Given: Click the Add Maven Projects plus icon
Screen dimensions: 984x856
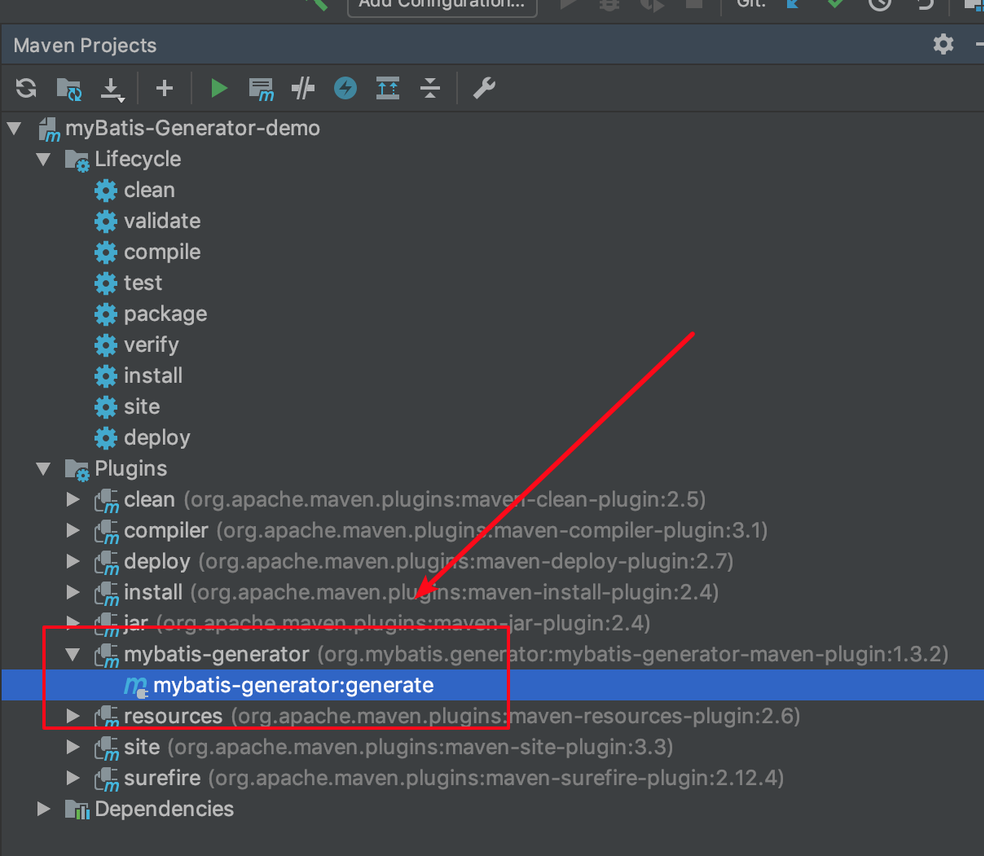Looking at the screenshot, I should [164, 88].
